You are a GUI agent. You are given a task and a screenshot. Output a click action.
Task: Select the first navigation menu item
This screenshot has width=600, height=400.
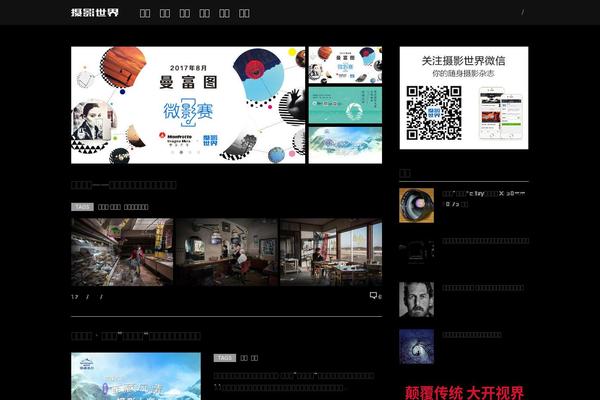[145, 14]
